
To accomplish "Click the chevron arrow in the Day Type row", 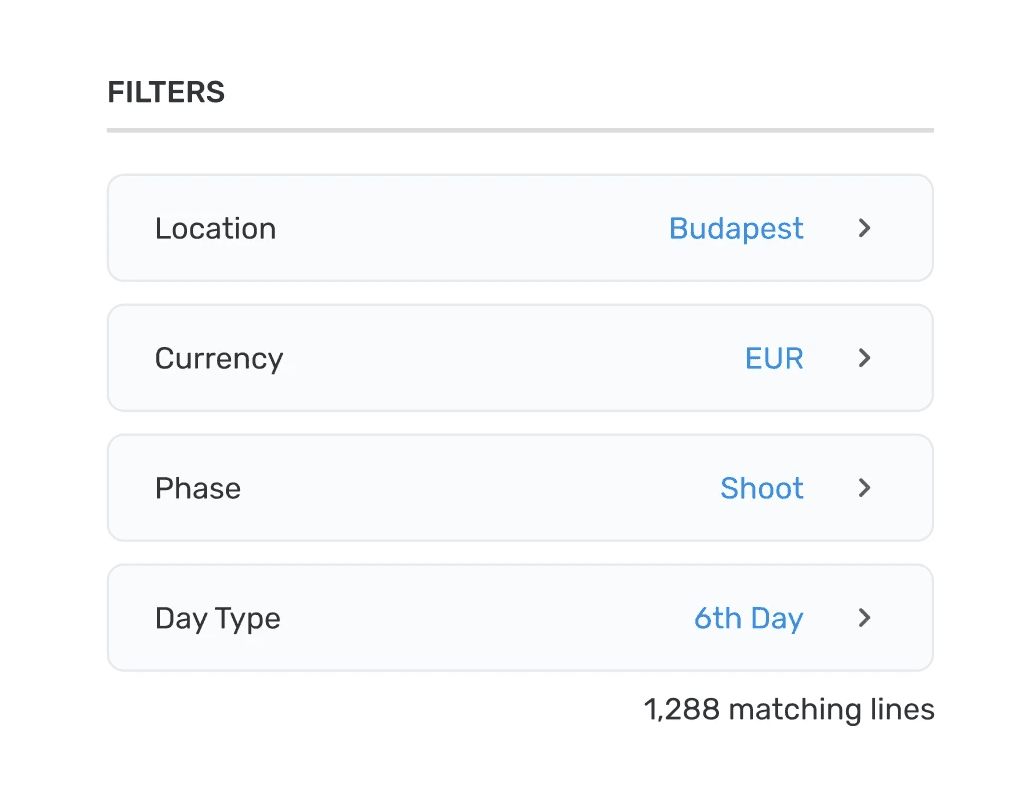I will 865,618.
